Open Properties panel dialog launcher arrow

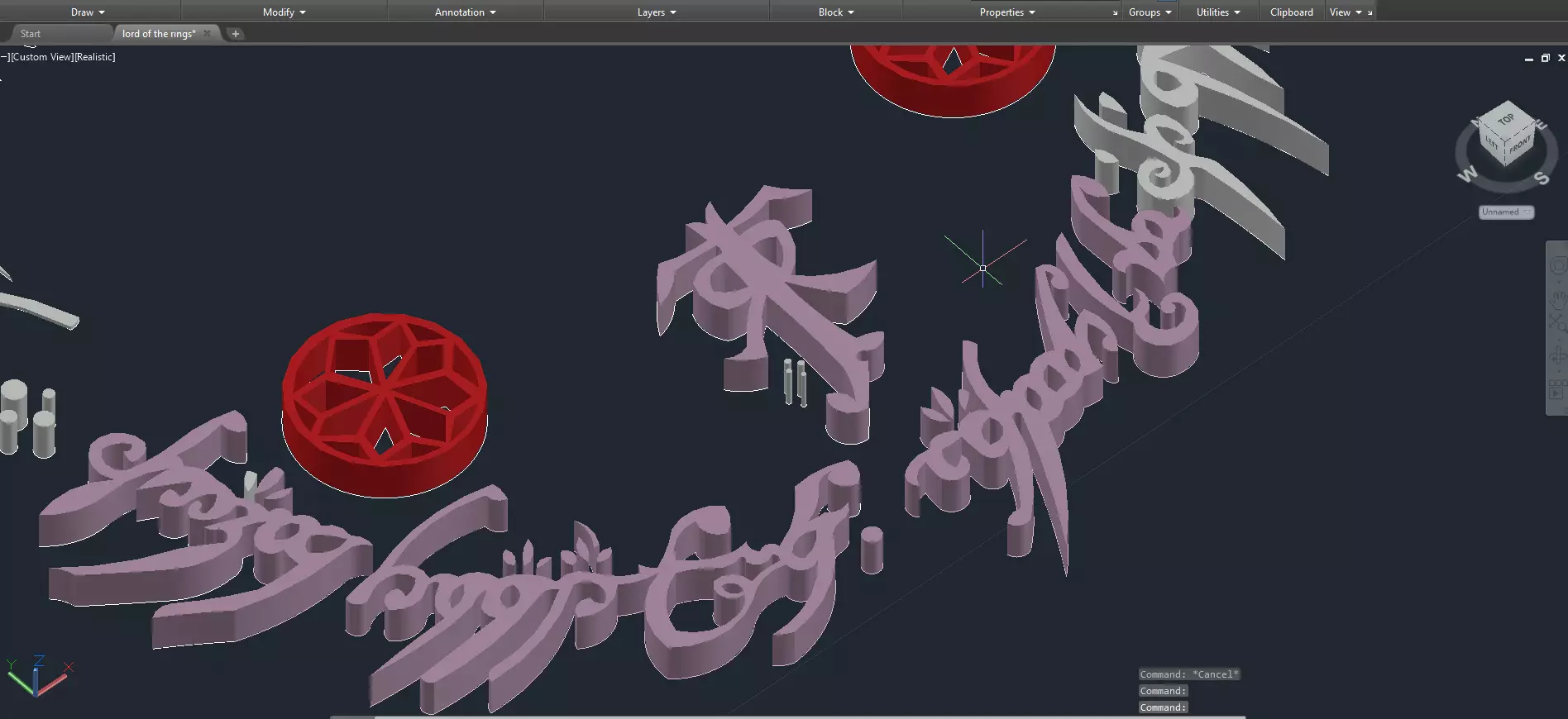point(1115,13)
